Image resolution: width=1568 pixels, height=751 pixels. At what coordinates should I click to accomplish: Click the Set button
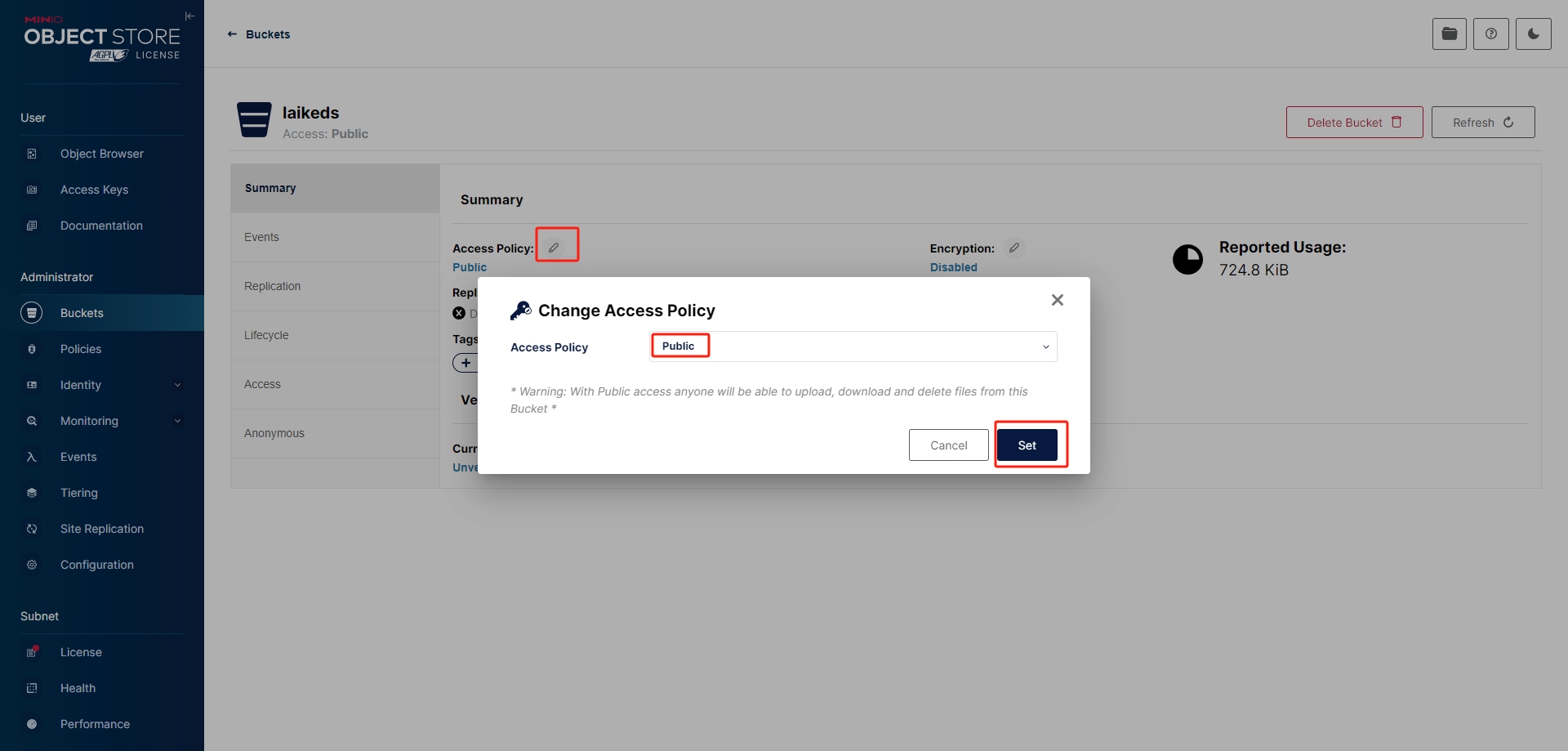tap(1027, 445)
